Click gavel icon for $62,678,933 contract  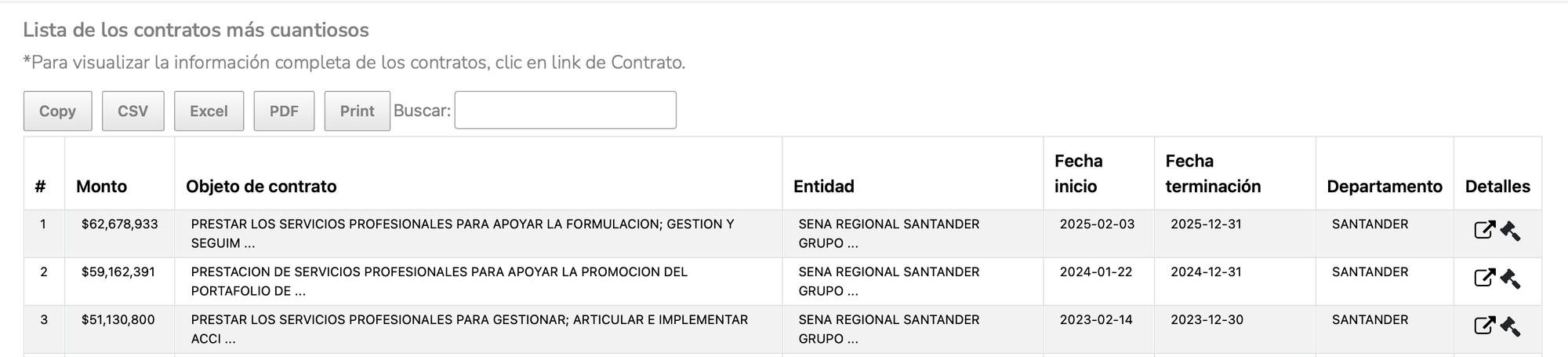tap(1510, 231)
